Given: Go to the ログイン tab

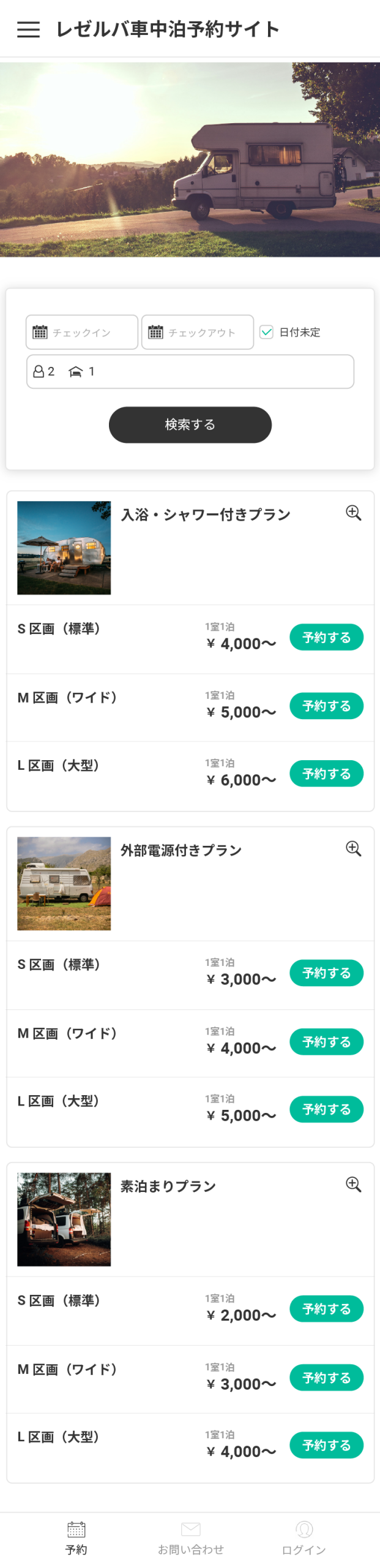Looking at the screenshot, I should click(304, 1537).
